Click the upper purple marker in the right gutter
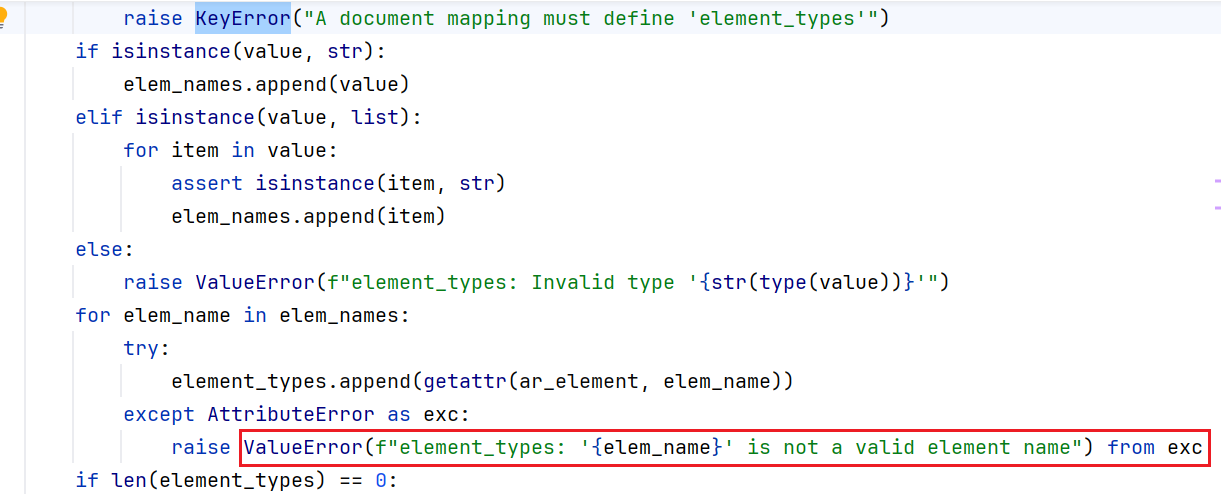 [x=1217, y=183]
